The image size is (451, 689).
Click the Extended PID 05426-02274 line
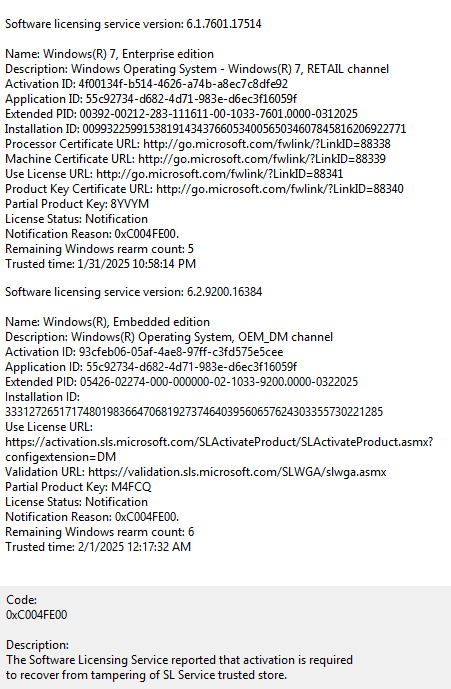pyautogui.click(x=181, y=382)
